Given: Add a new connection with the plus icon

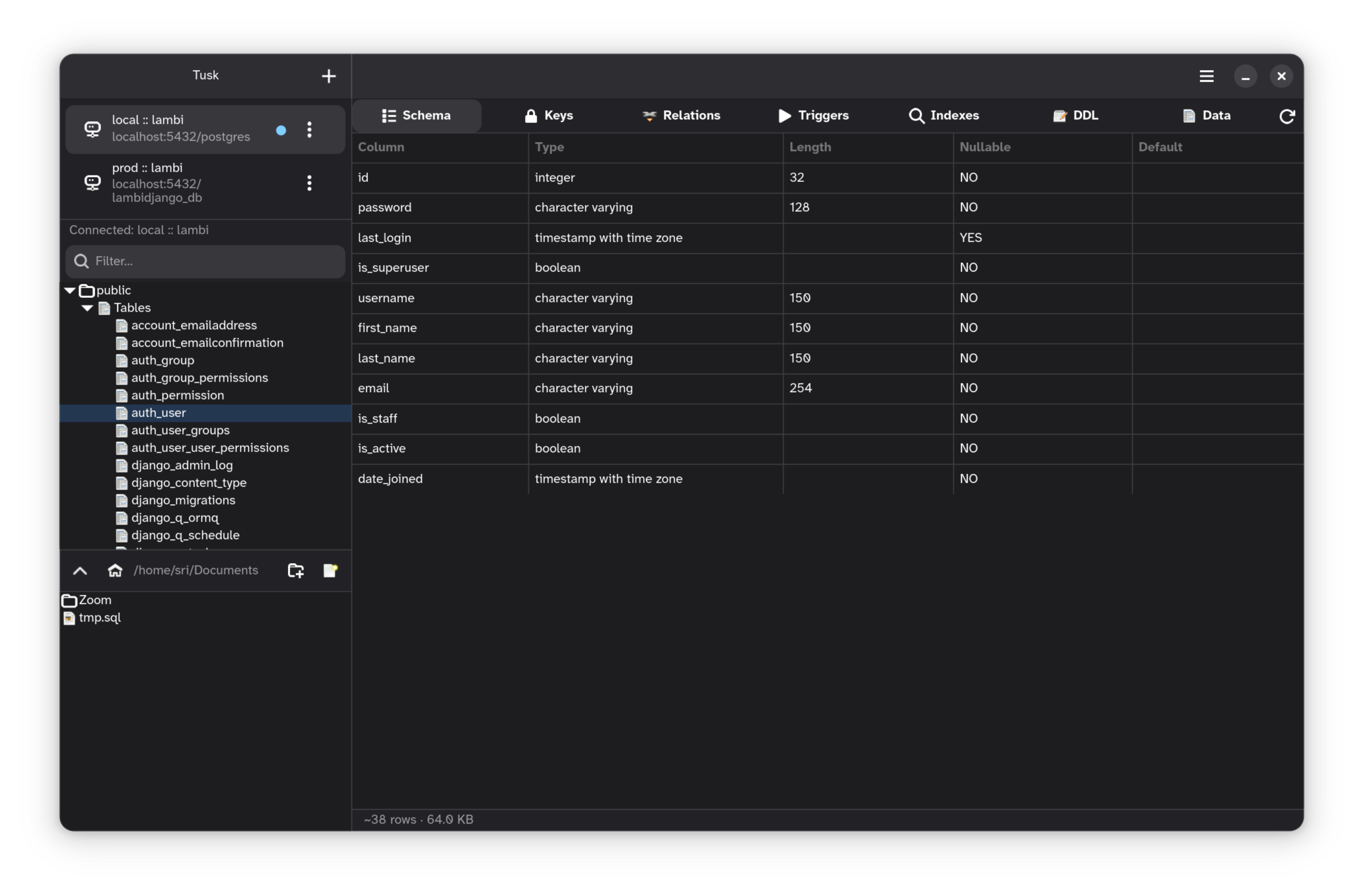Looking at the screenshot, I should (329, 76).
